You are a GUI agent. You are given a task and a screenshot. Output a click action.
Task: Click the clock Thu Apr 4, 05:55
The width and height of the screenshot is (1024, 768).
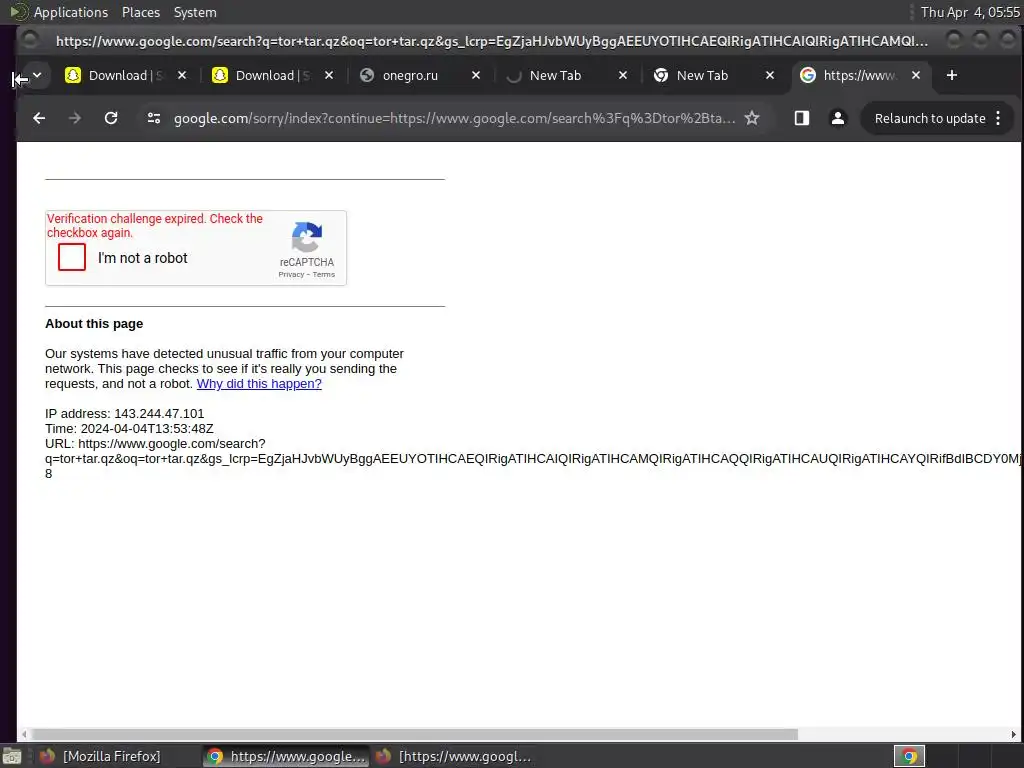[x=969, y=12]
